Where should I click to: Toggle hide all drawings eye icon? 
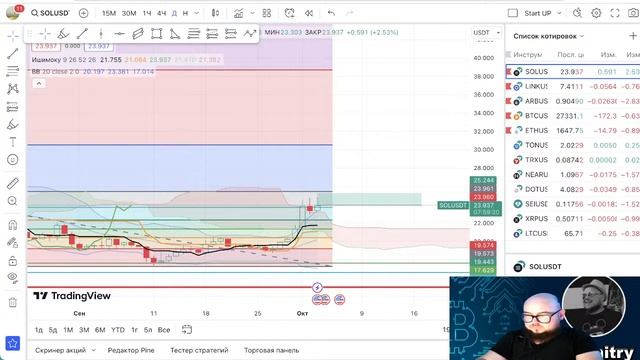tap(13, 278)
